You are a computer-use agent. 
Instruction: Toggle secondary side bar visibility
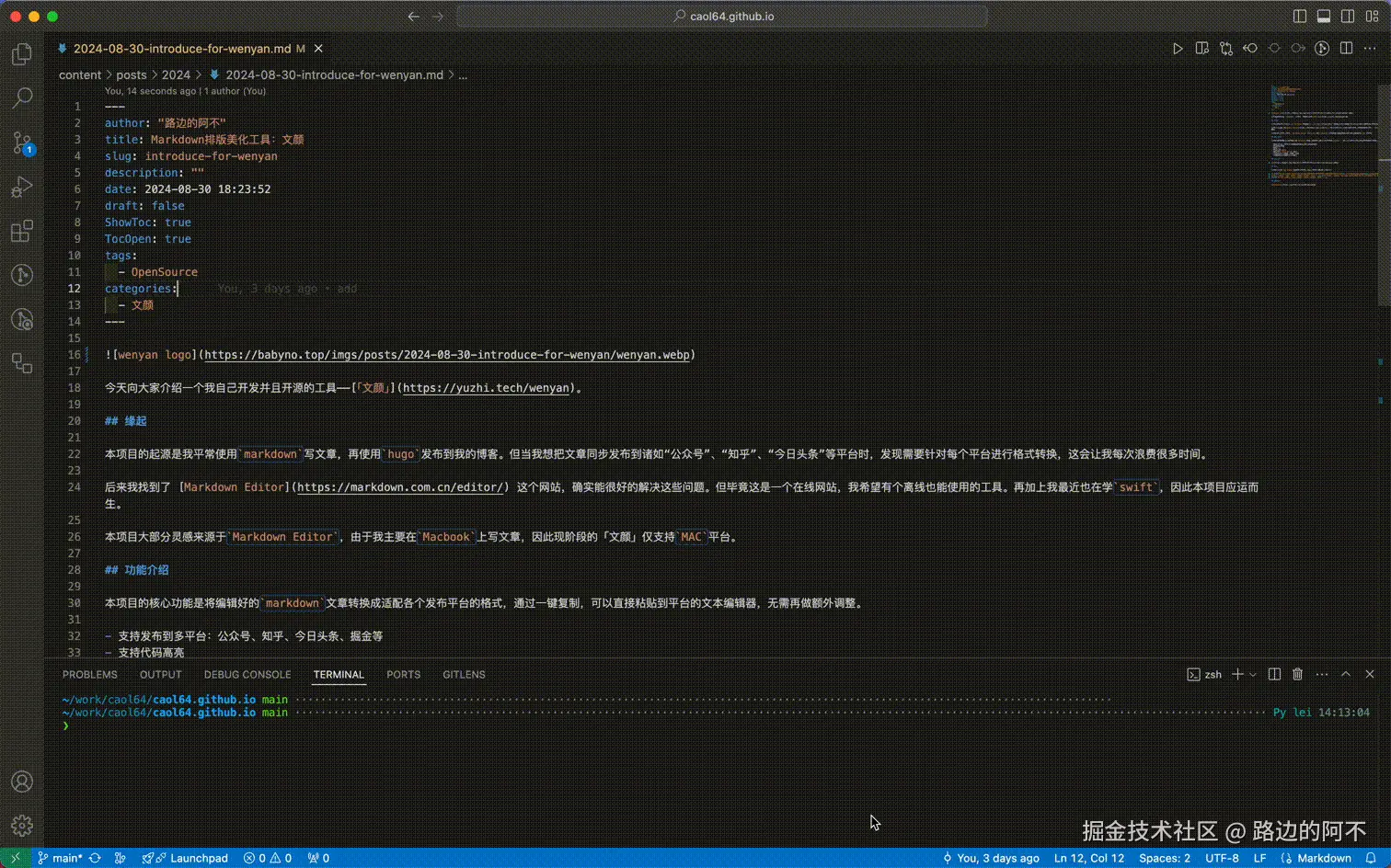(x=1348, y=17)
